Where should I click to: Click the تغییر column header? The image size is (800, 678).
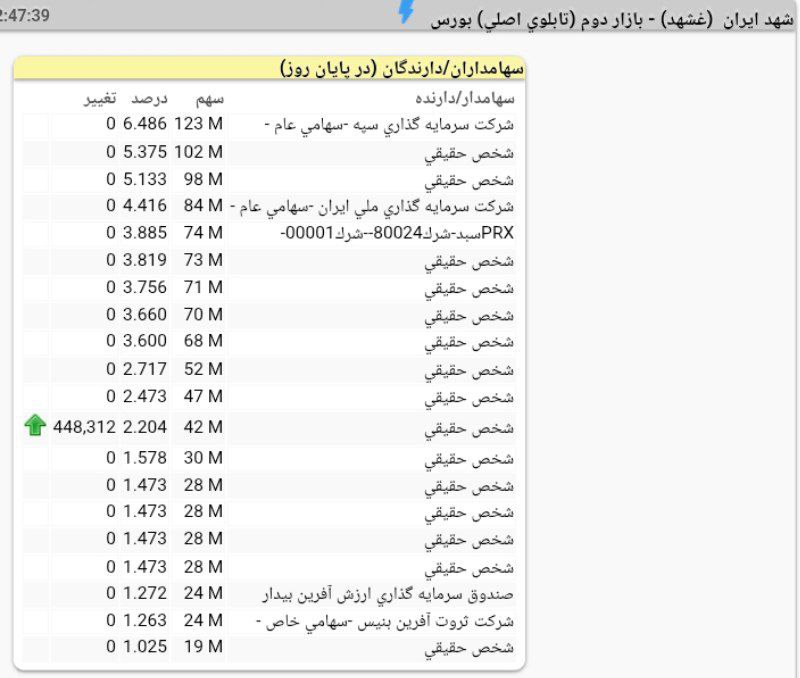pyautogui.click(x=98, y=98)
